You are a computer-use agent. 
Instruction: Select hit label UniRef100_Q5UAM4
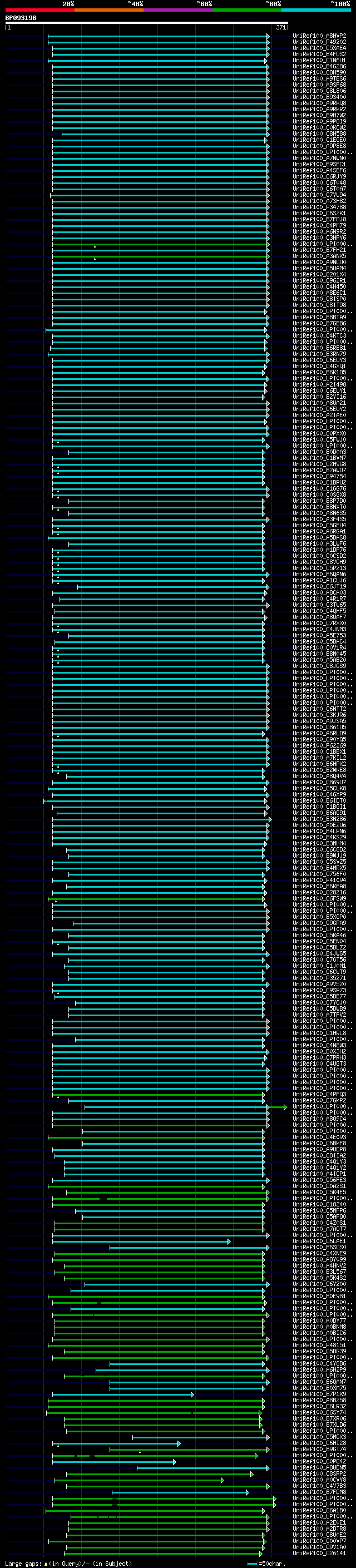click(319, 269)
